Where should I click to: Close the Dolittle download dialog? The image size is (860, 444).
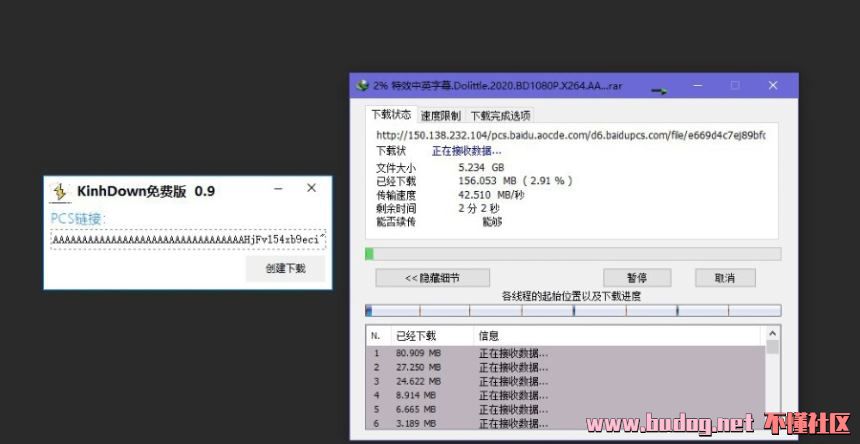pyautogui.click(x=774, y=86)
